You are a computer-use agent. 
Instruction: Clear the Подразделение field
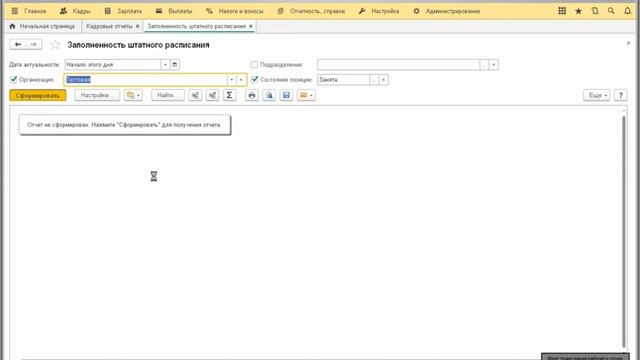[x=493, y=64]
